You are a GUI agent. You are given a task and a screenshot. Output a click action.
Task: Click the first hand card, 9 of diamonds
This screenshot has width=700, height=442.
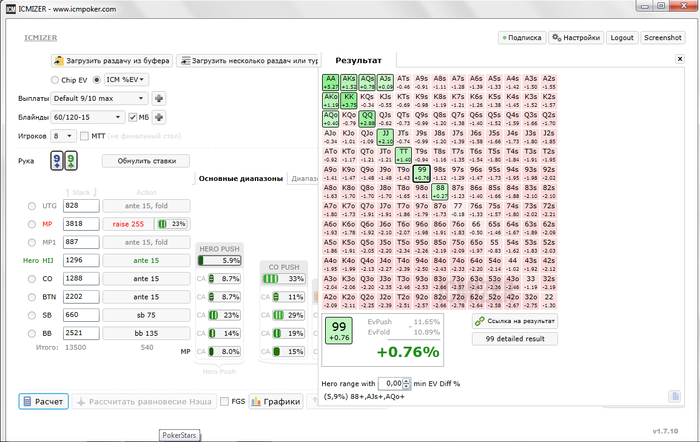[x=57, y=161]
